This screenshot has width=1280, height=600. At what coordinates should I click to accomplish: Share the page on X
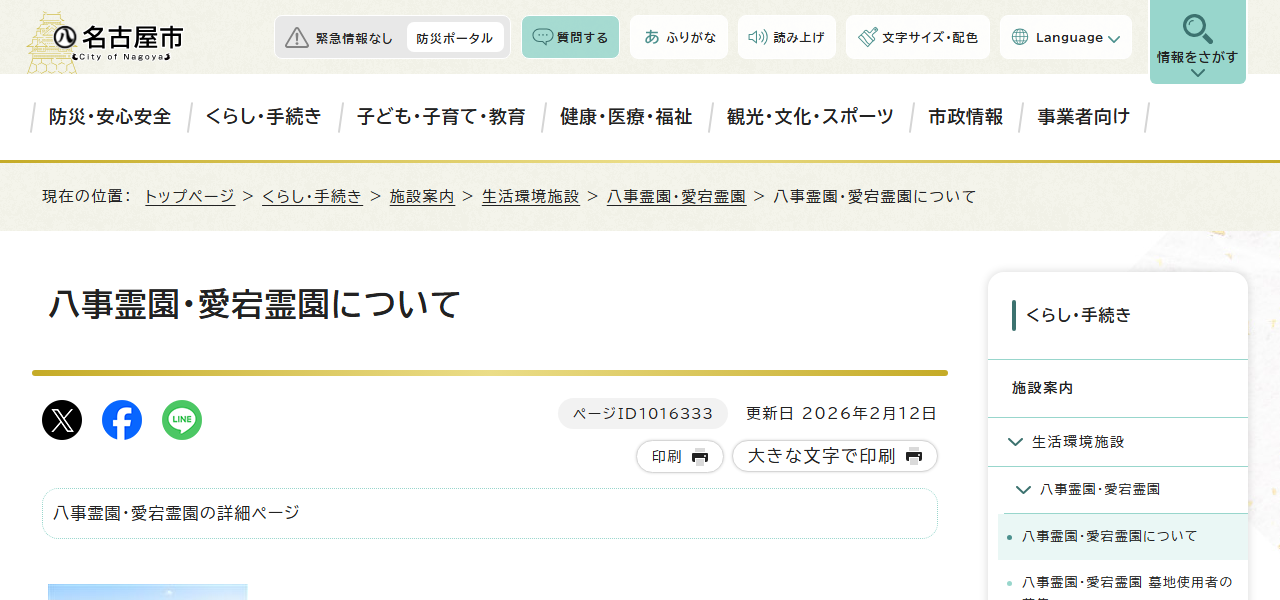pos(62,420)
